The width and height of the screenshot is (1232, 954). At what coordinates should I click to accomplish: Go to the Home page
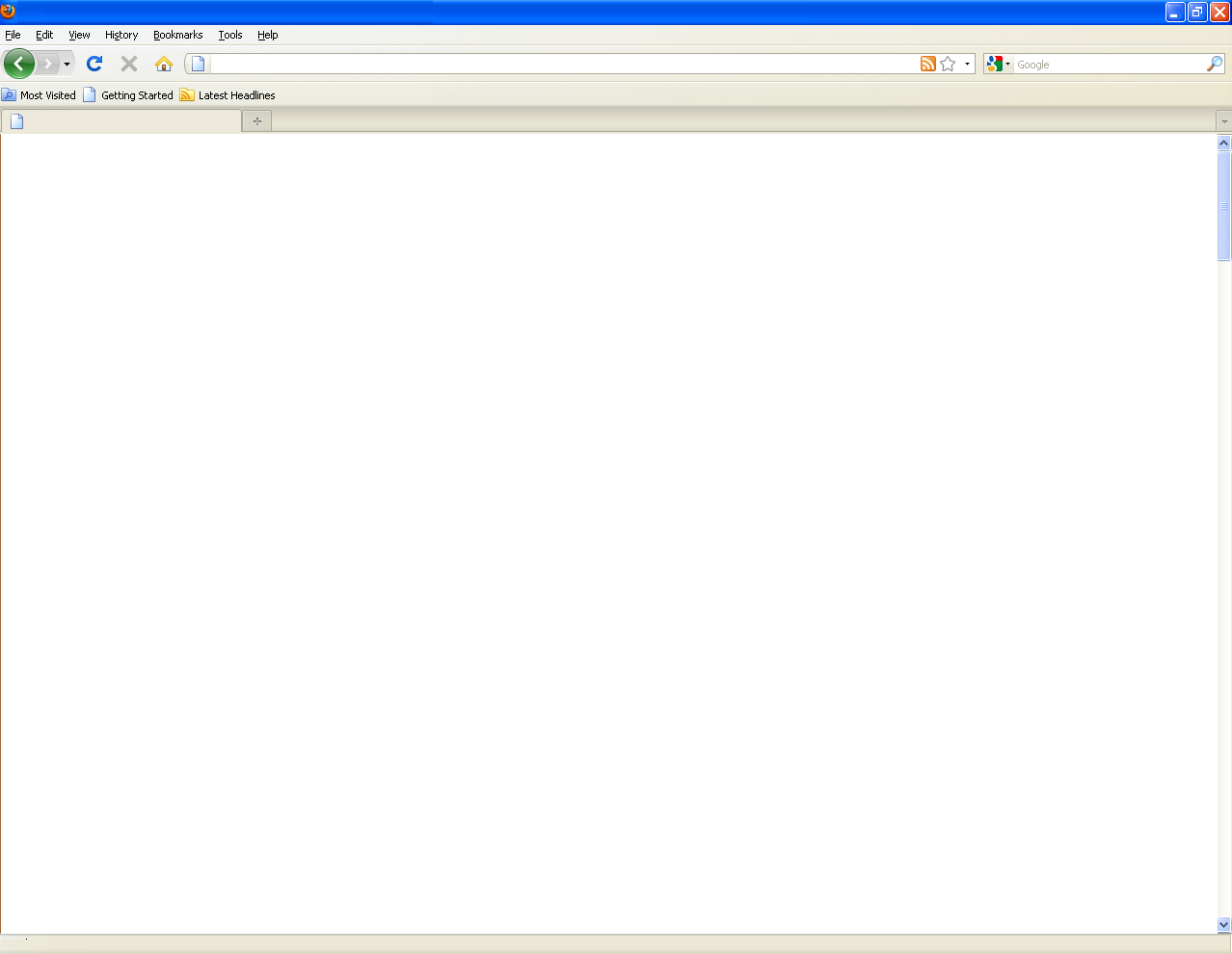click(x=164, y=64)
